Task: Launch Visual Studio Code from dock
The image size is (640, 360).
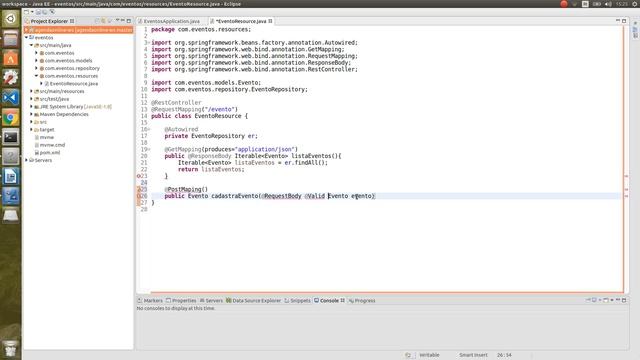Action: [11, 98]
